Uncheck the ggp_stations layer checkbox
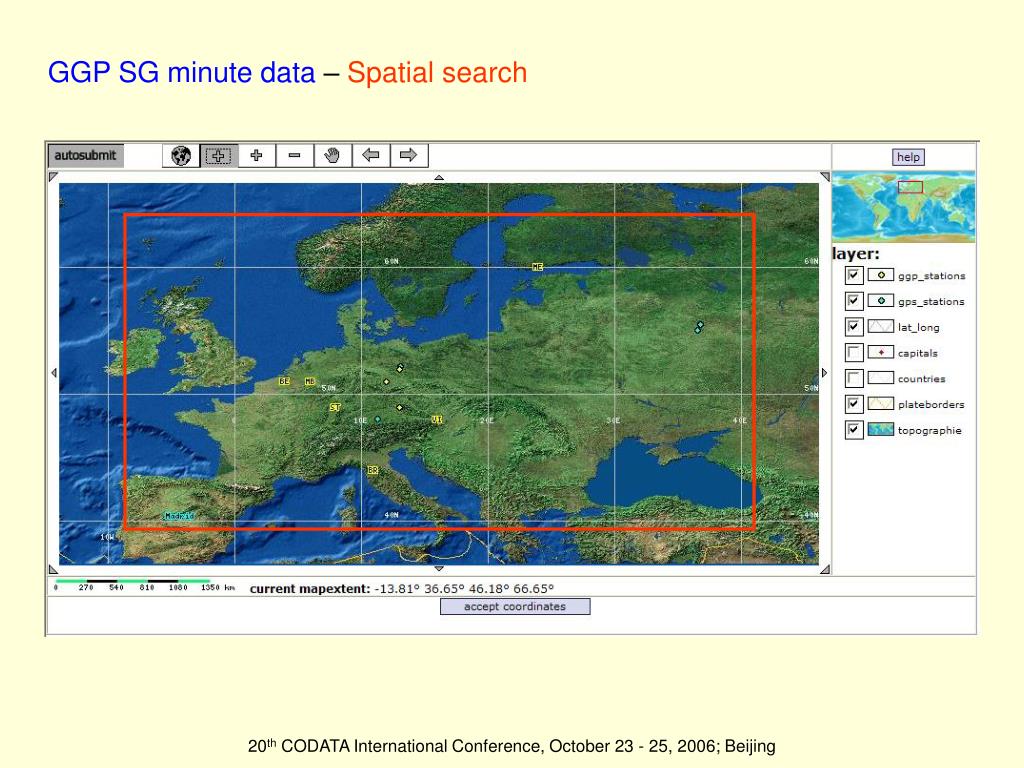 coord(854,276)
